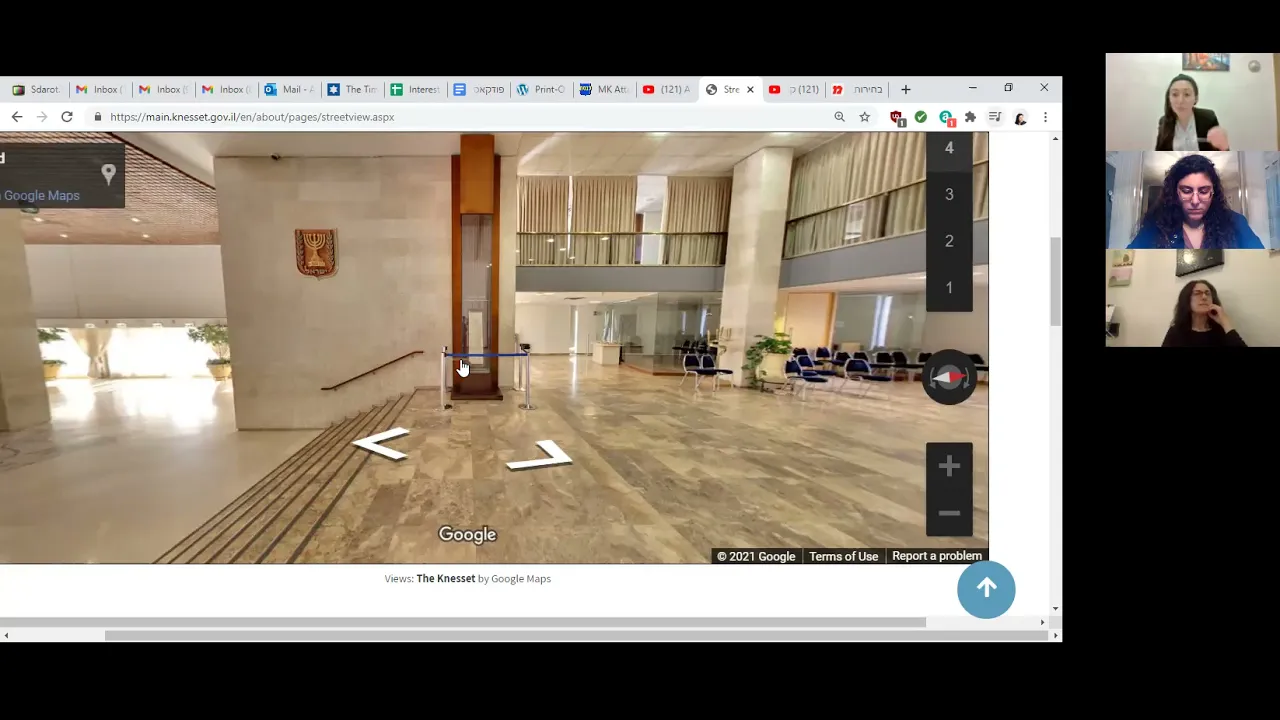Switch to the MK Att tab
Viewport: 1280px width, 720px height.
pos(604,89)
